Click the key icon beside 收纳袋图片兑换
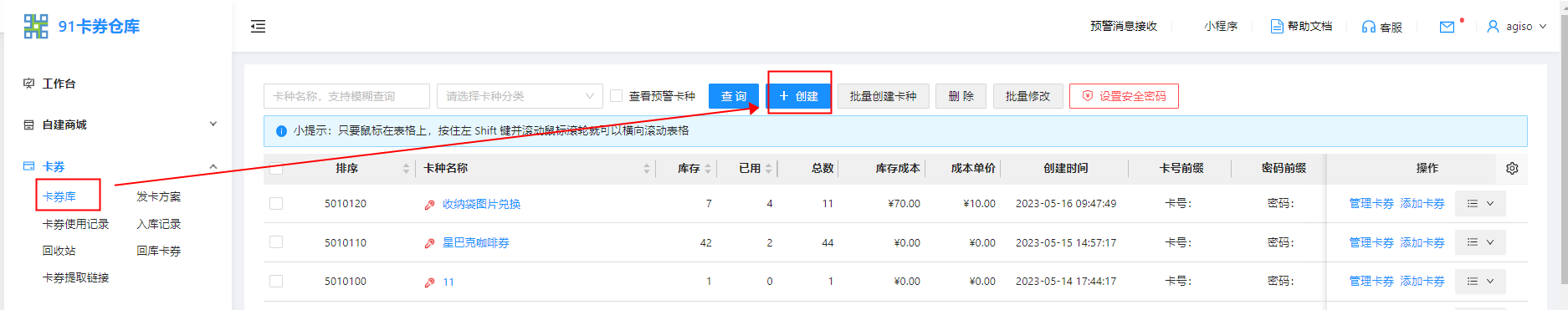The height and width of the screenshot is (310, 1568). pos(429,205)
